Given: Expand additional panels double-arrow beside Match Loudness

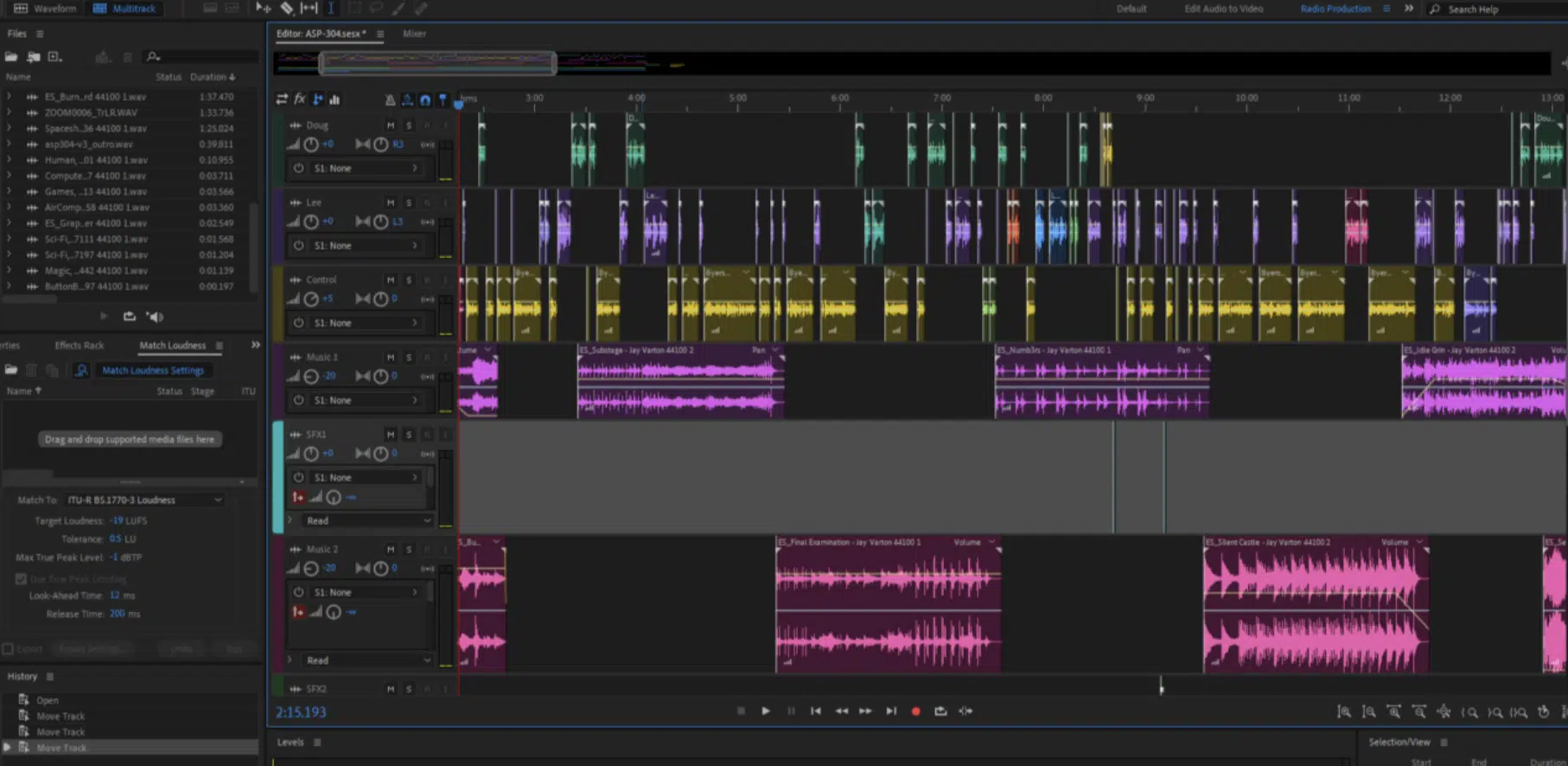Looking at the screenshot, I should pos(255,345).
